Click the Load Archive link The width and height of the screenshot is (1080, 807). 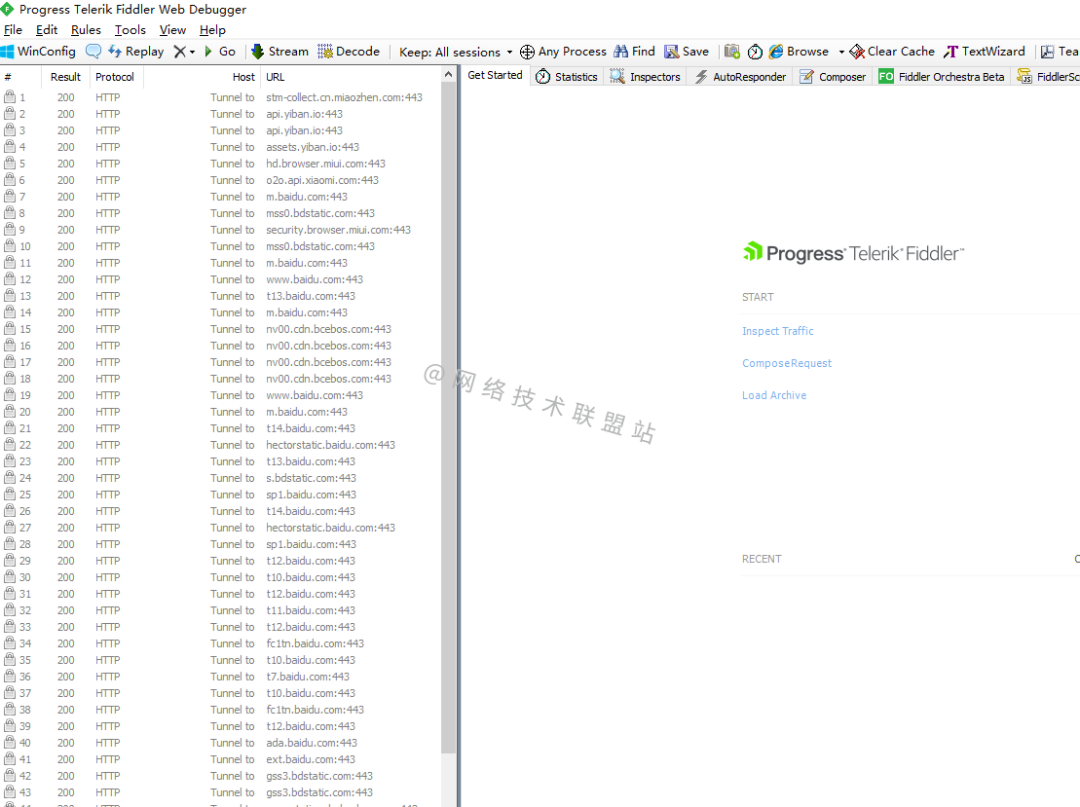tap(774, 395)
